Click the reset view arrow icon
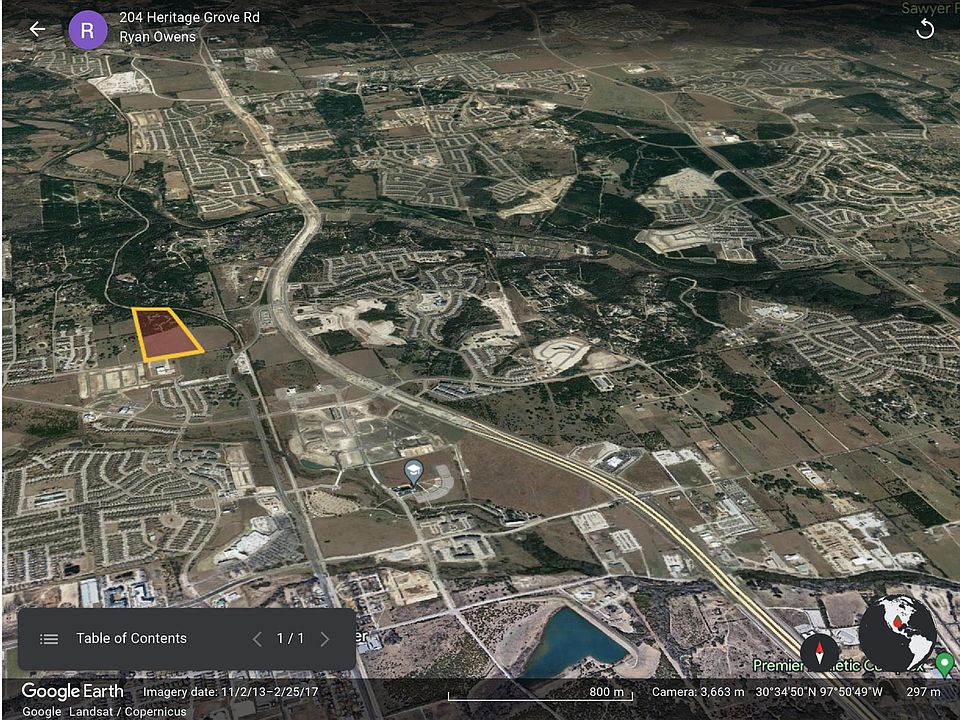 [925, 29]
